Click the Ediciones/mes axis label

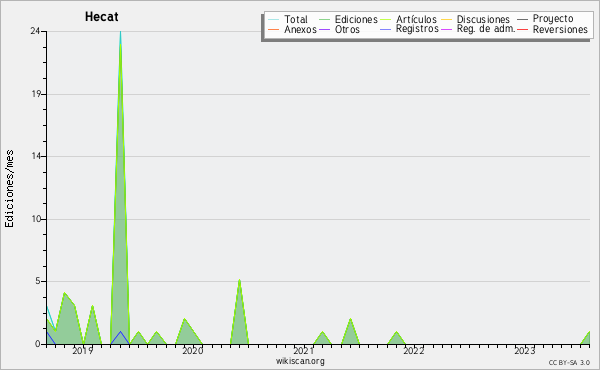(9, 188)
